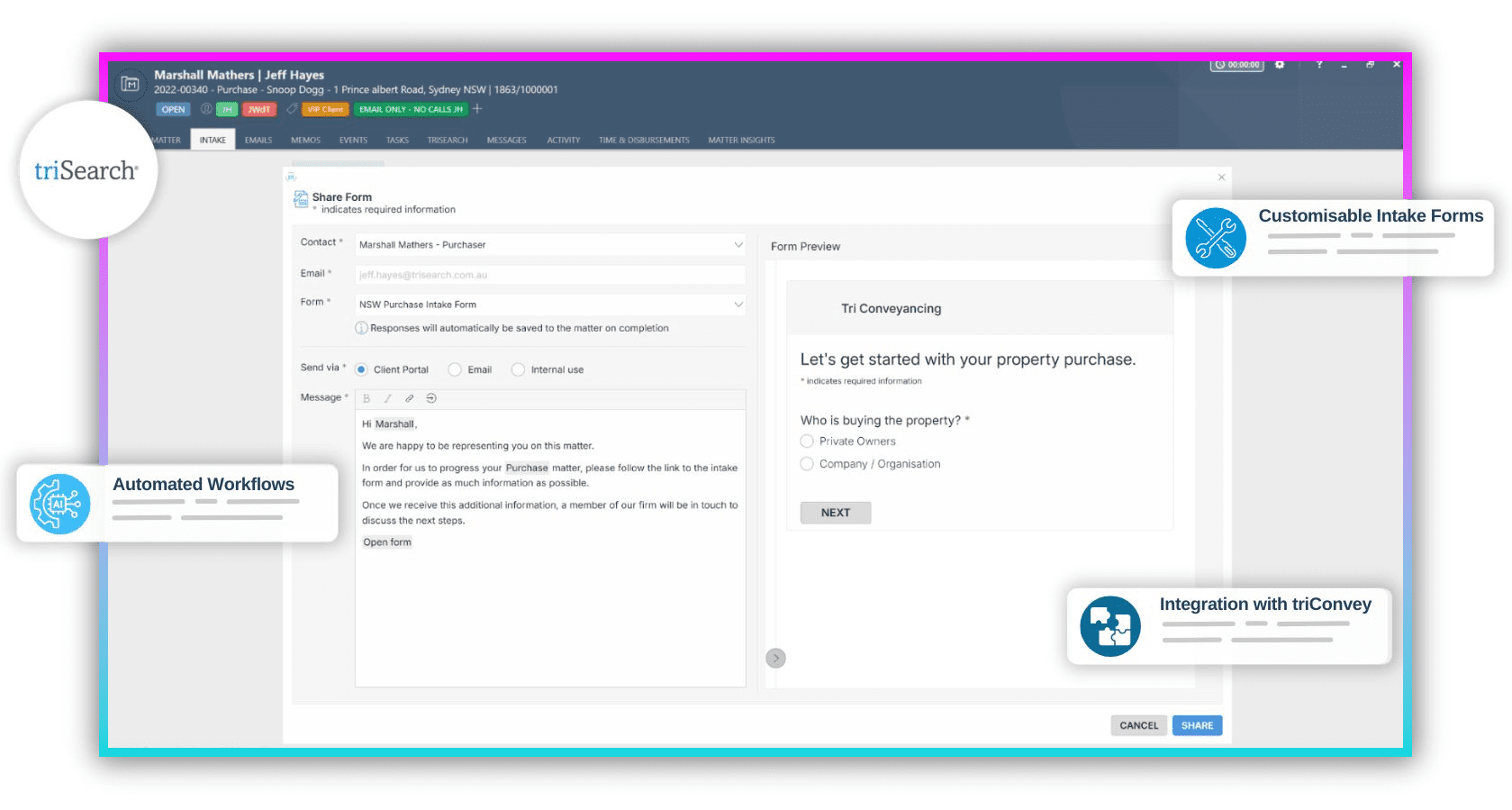This screenshot has height=810, width=1512.
Task: Click the JH staff badge
Action: (227, 109)
